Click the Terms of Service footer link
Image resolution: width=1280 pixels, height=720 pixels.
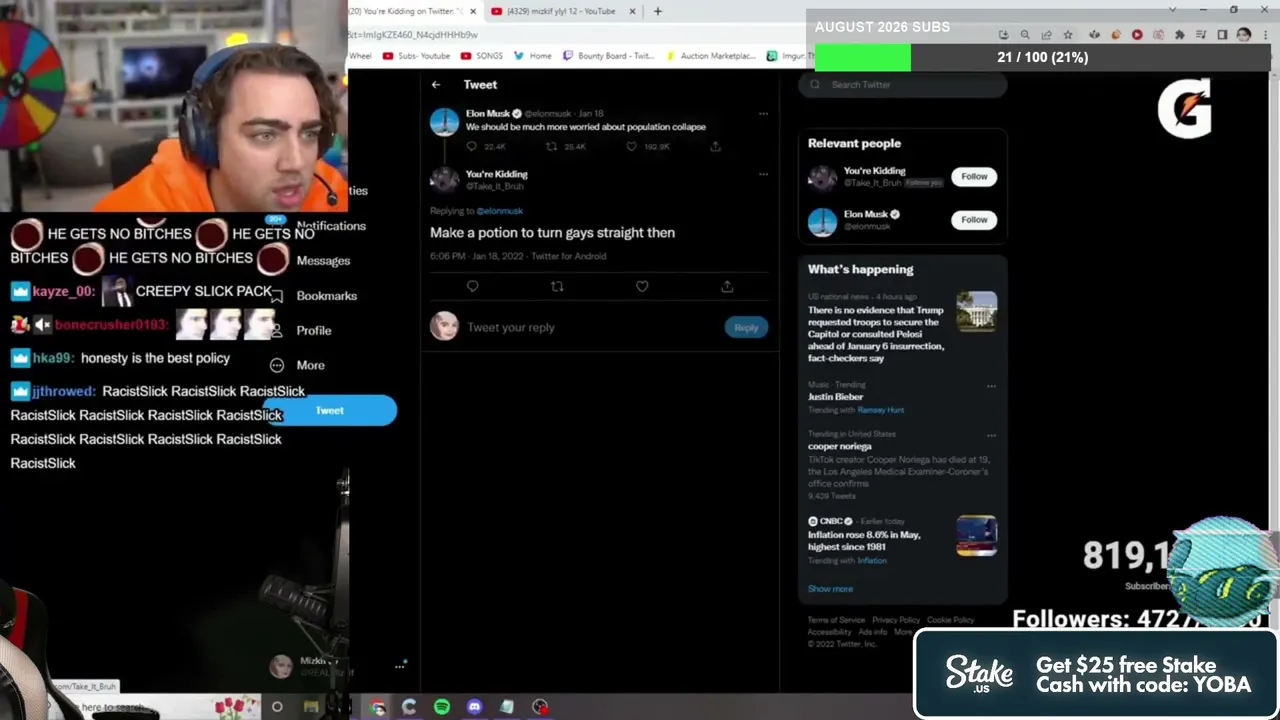[837, 620]
